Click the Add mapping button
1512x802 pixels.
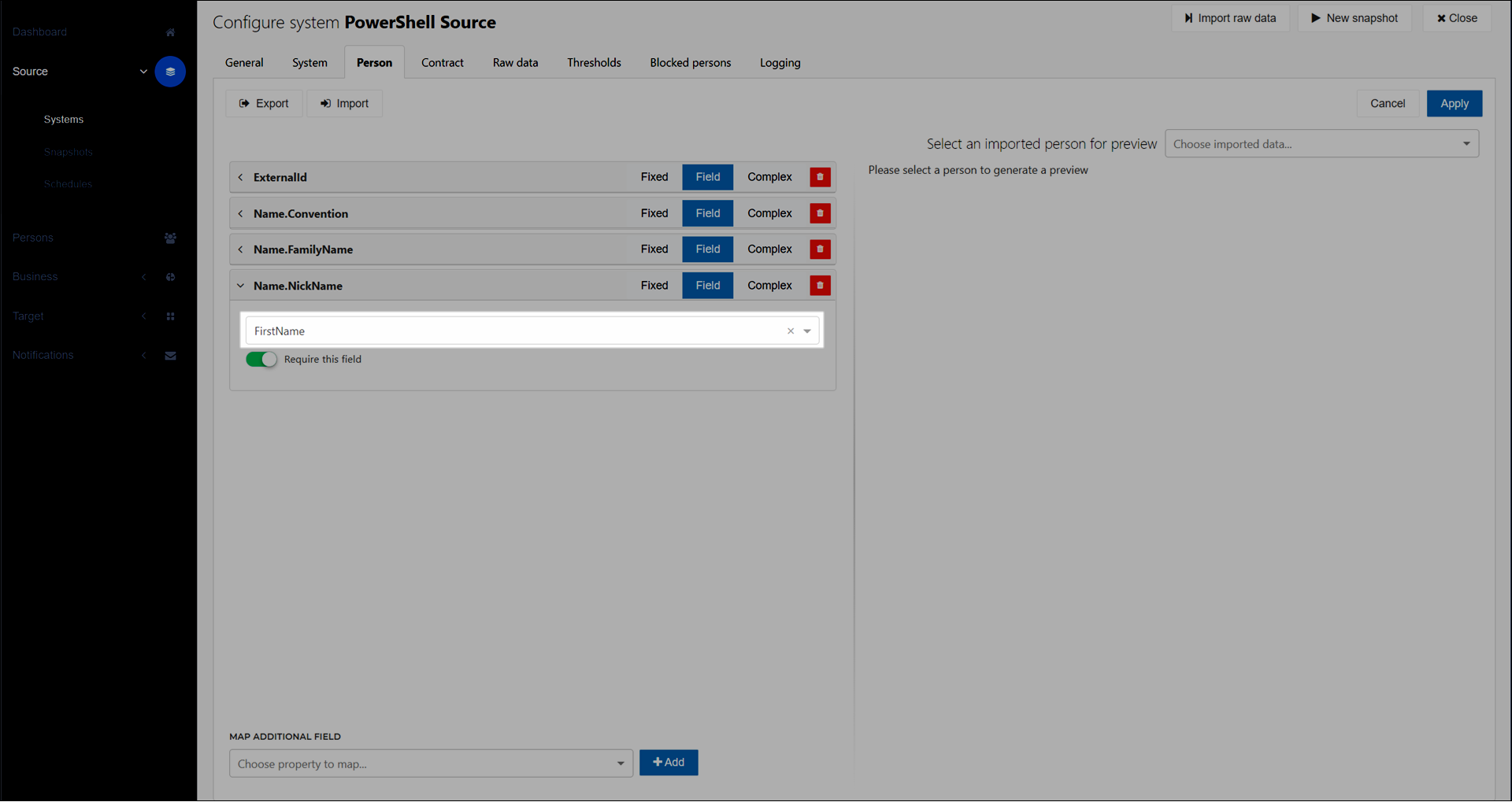tap(669, 763)
